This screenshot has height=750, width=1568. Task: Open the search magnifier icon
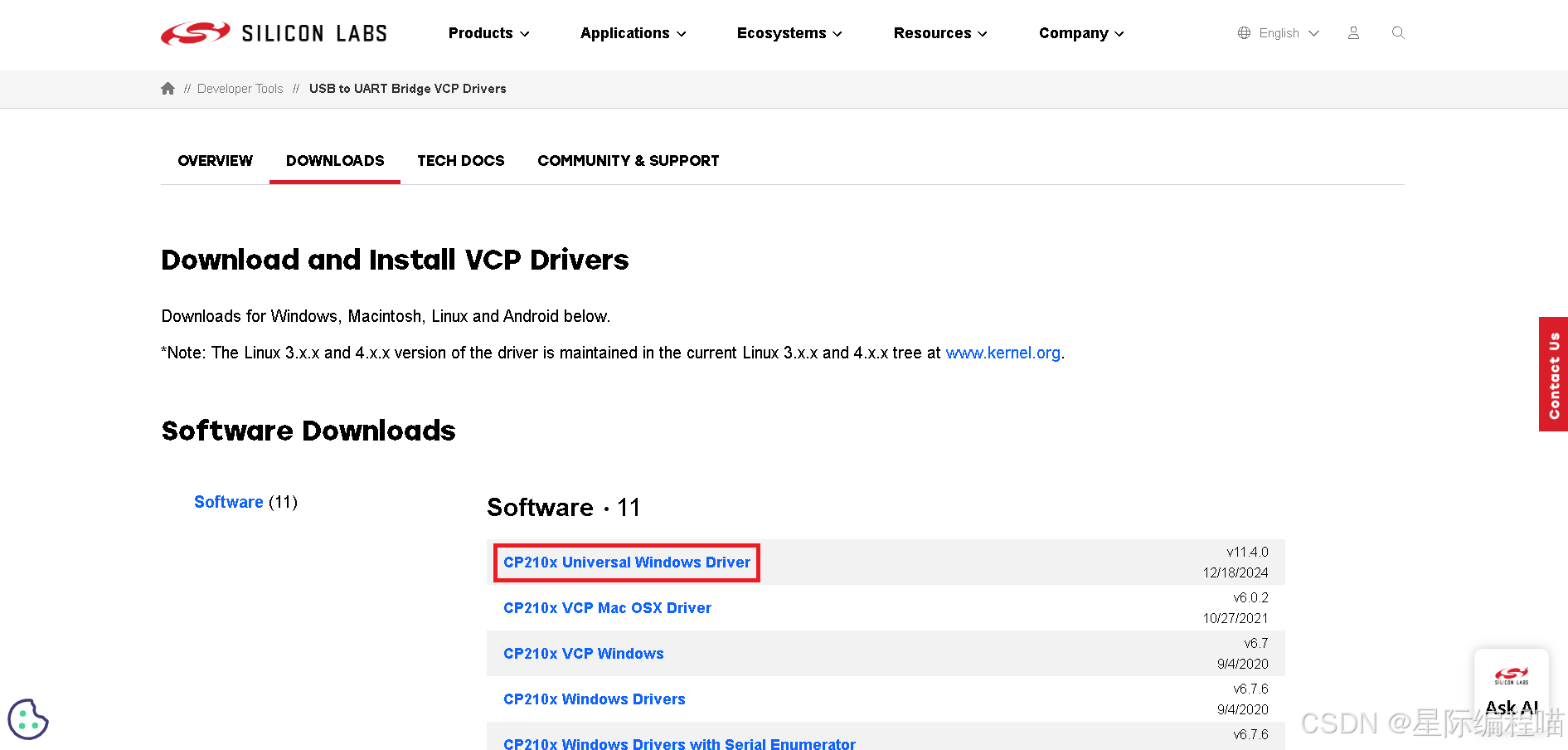pos(1398,33)
